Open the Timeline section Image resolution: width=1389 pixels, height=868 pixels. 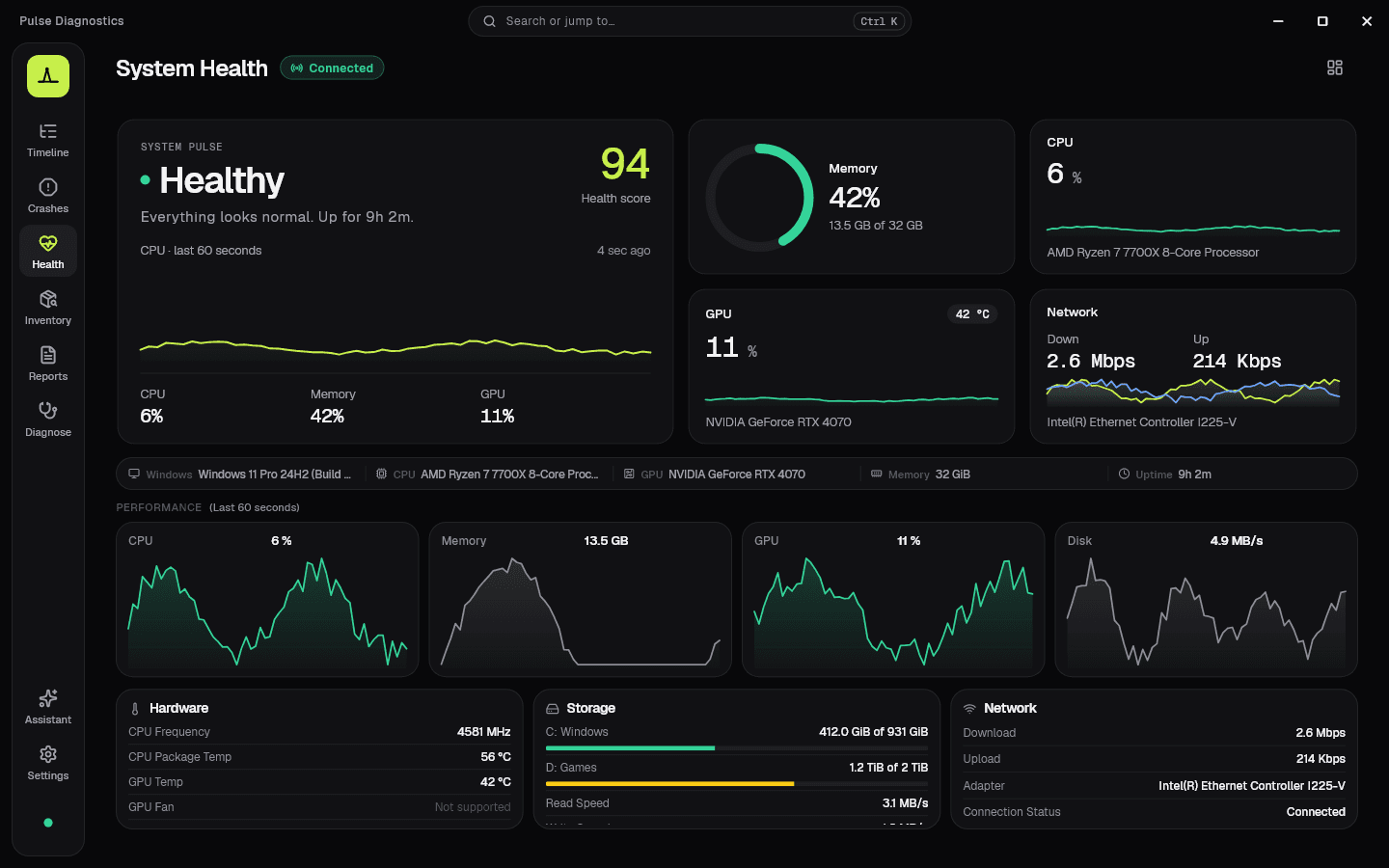click(48, 141)
